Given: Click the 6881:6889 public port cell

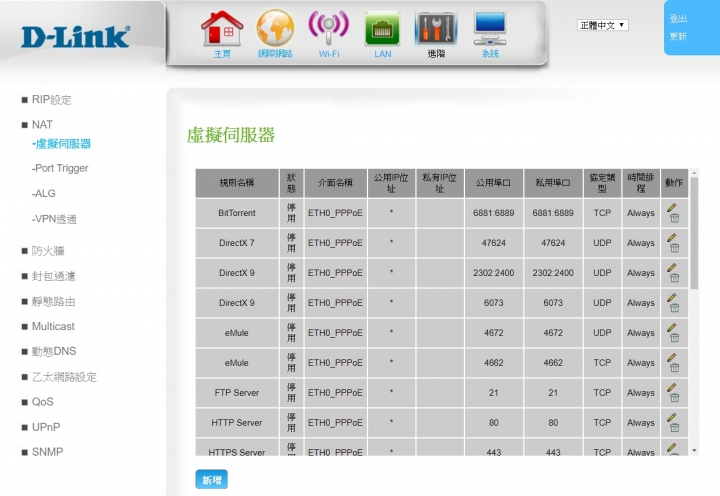Looking at the screenshot, I should coord(494,213).
